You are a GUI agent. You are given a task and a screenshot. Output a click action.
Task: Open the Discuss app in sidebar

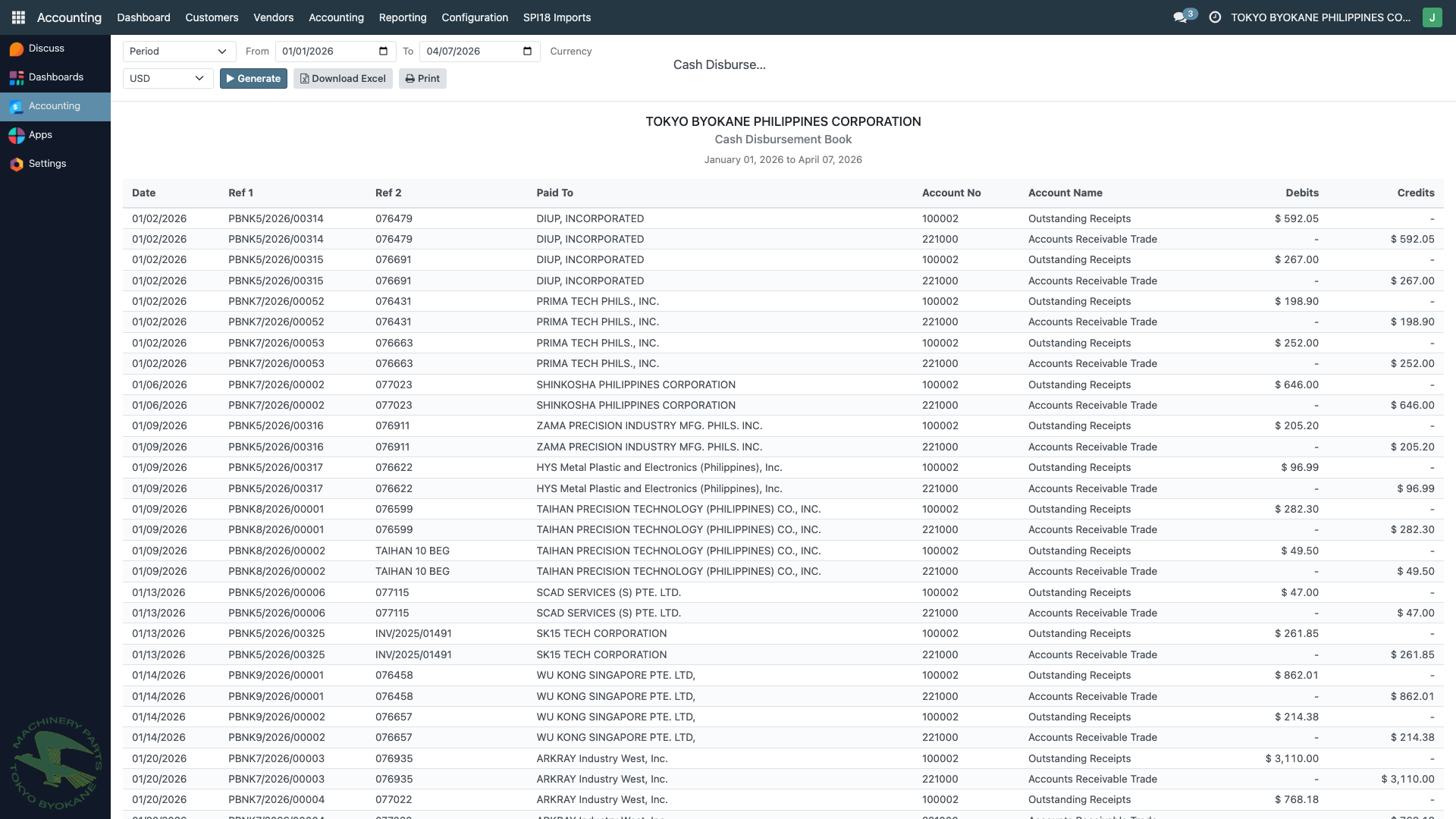(45, 49)
